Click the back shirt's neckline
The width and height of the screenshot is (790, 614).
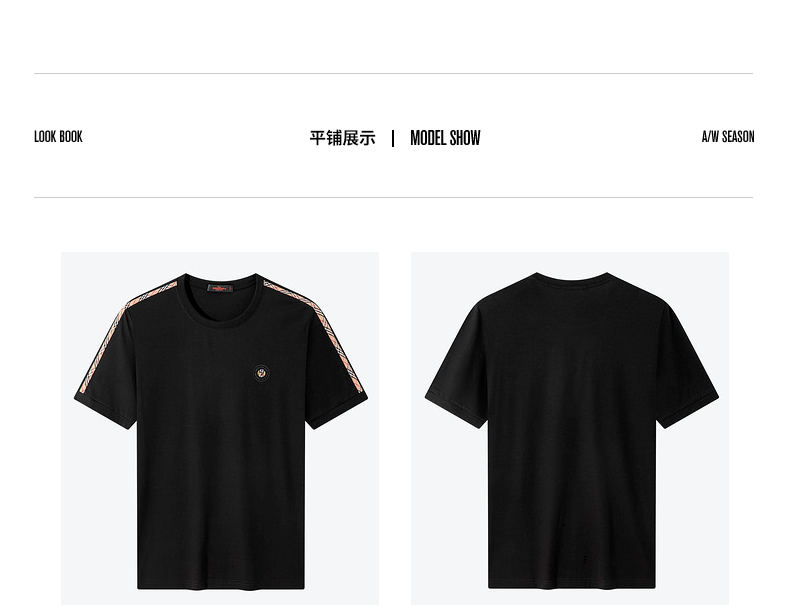pyautogui.click(x=572, y=278)
